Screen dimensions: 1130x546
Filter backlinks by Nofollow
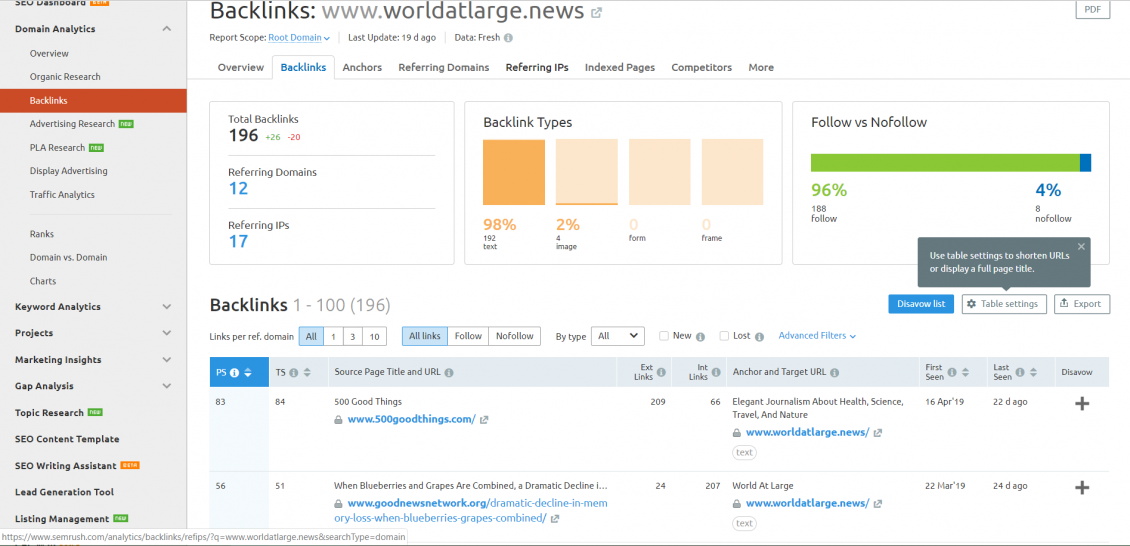click(x=515, y=336)
